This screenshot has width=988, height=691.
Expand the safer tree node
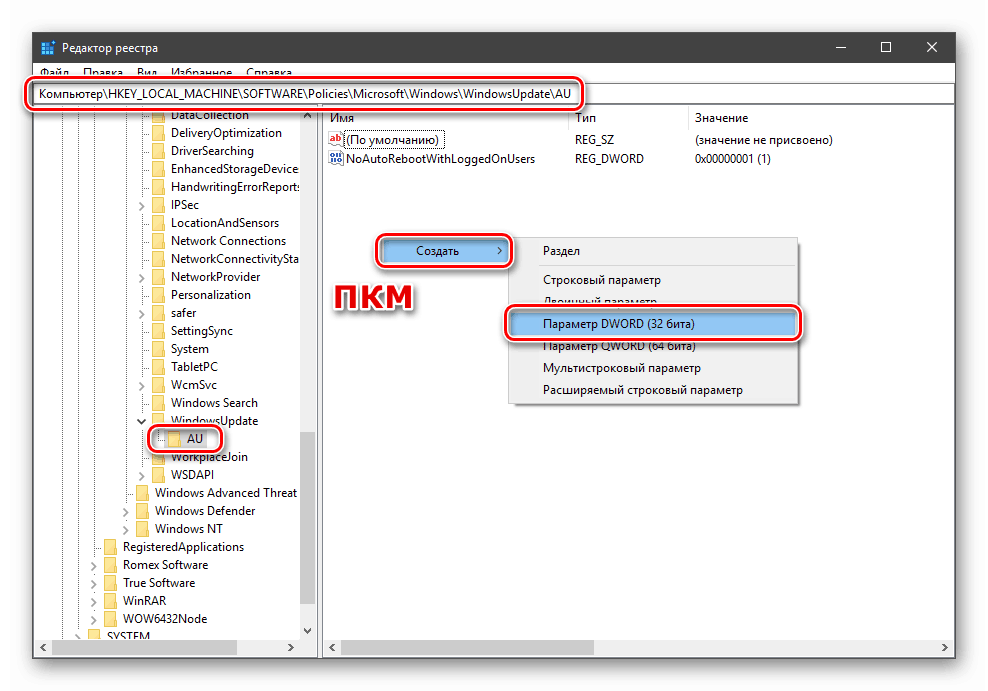142,314
